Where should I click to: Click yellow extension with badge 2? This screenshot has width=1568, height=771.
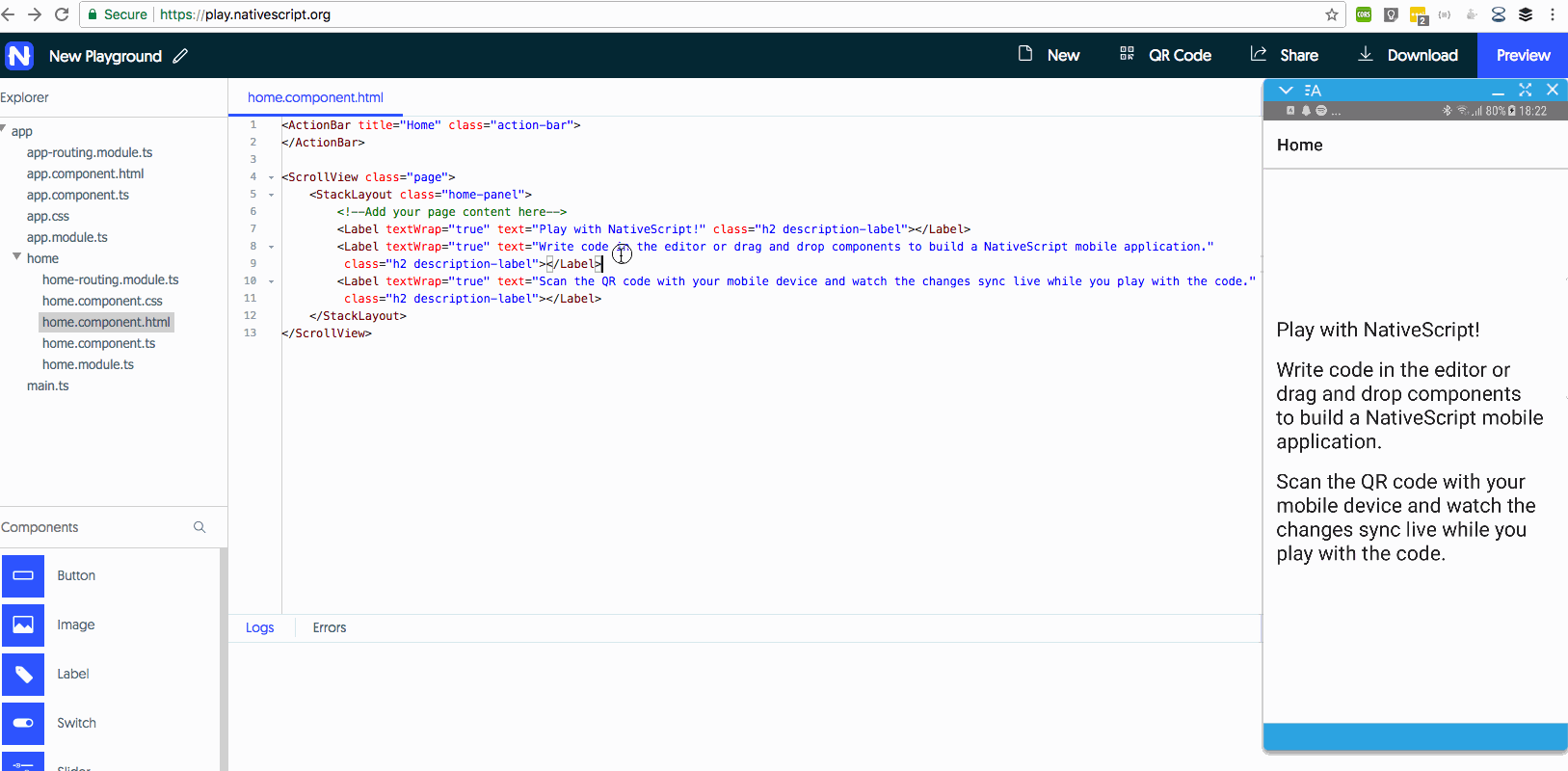1419,15
